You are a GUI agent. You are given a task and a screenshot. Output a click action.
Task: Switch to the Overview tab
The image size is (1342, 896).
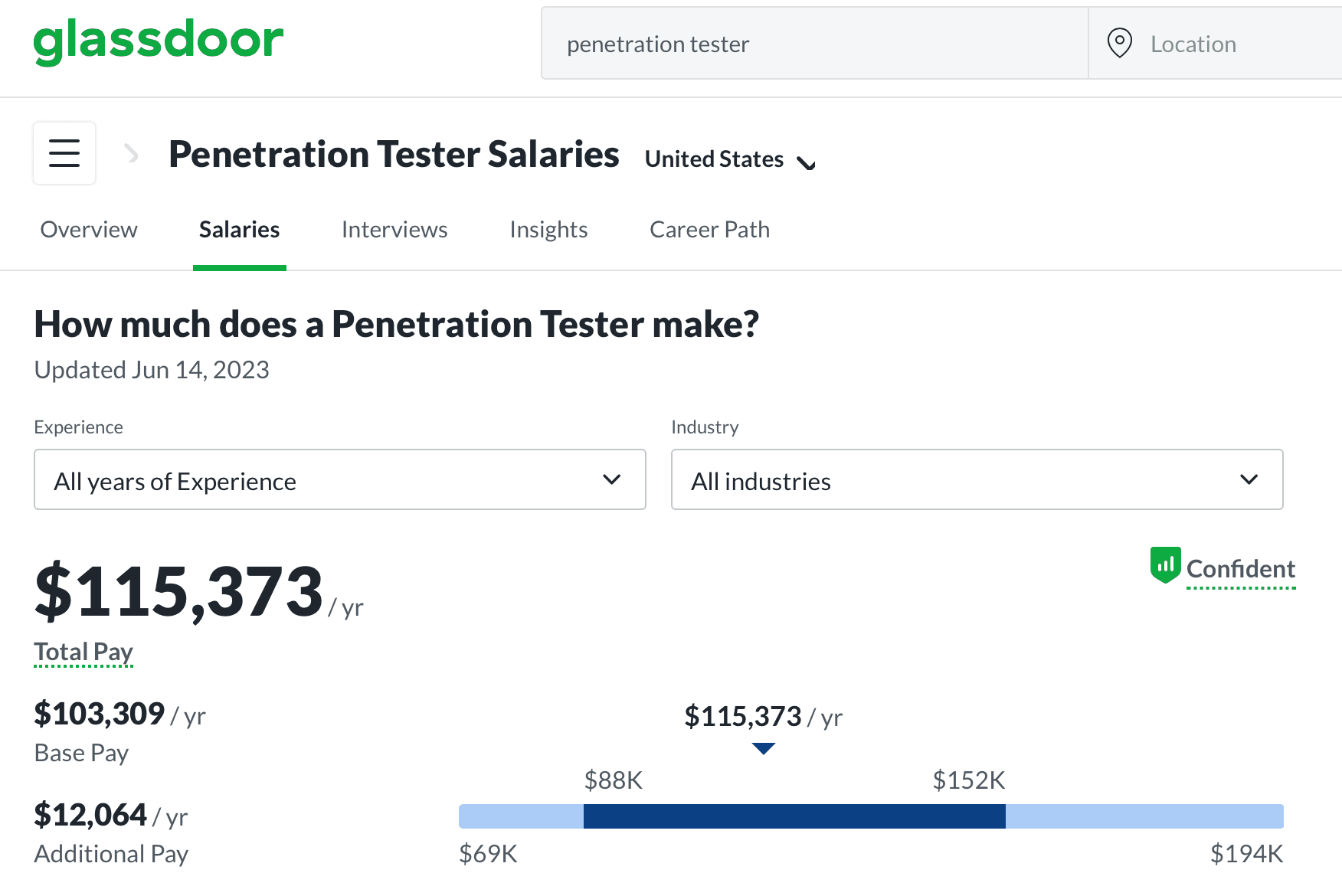[89, 230]
